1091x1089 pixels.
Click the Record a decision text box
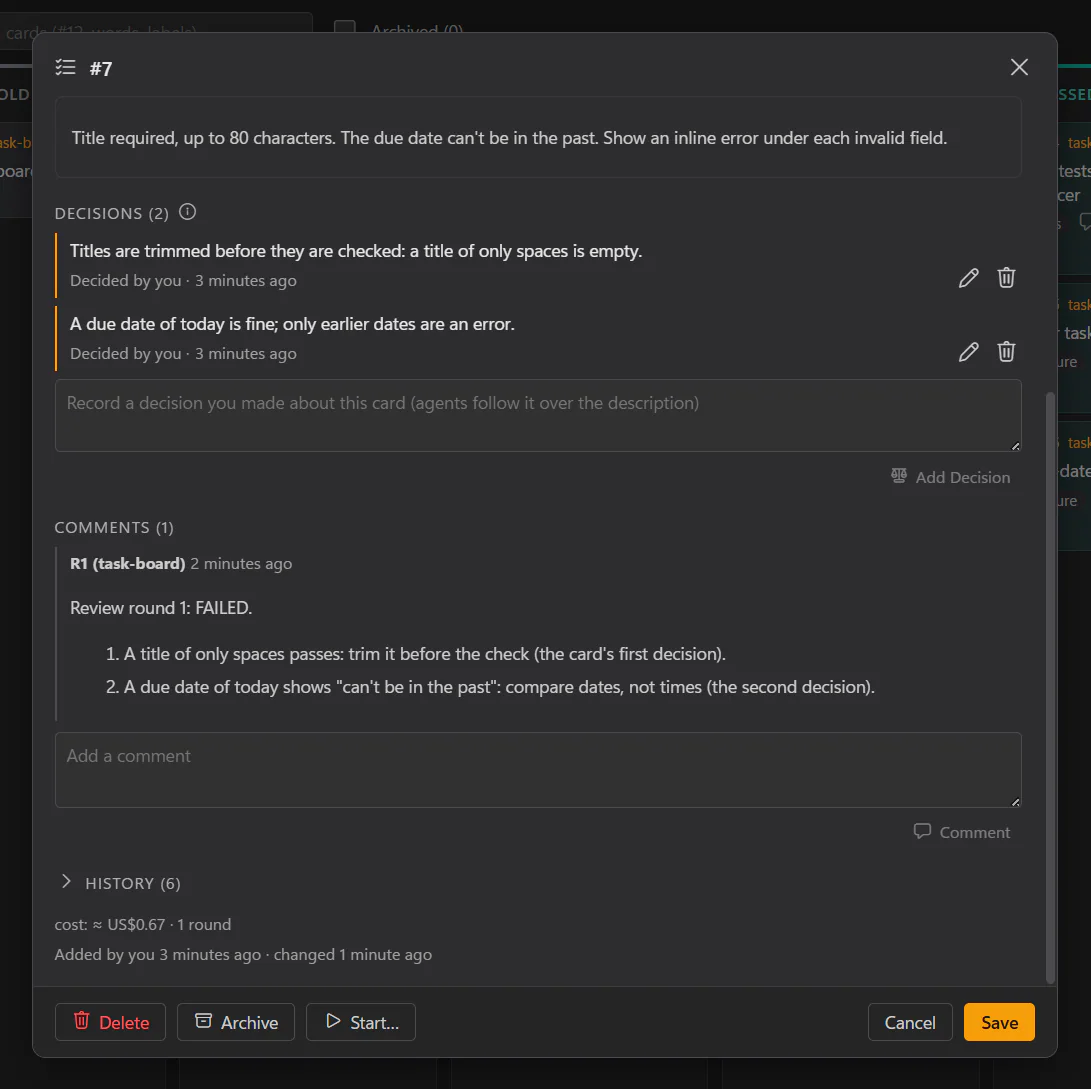pyautogui.click(x=538, y=415)
